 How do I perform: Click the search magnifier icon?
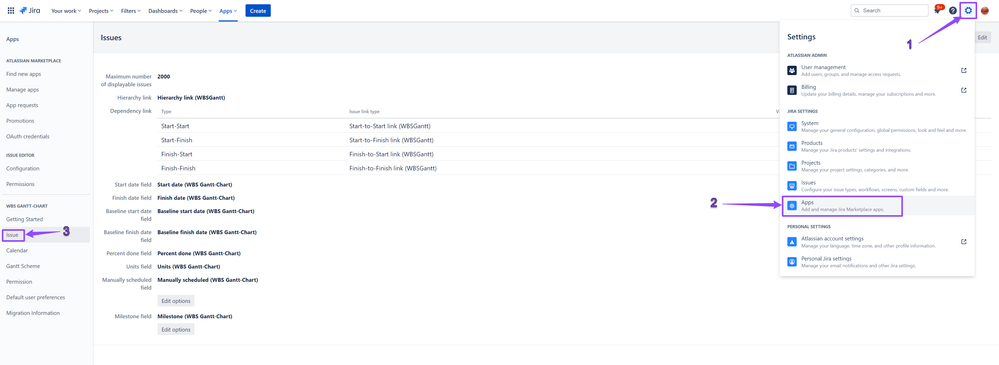858,11
